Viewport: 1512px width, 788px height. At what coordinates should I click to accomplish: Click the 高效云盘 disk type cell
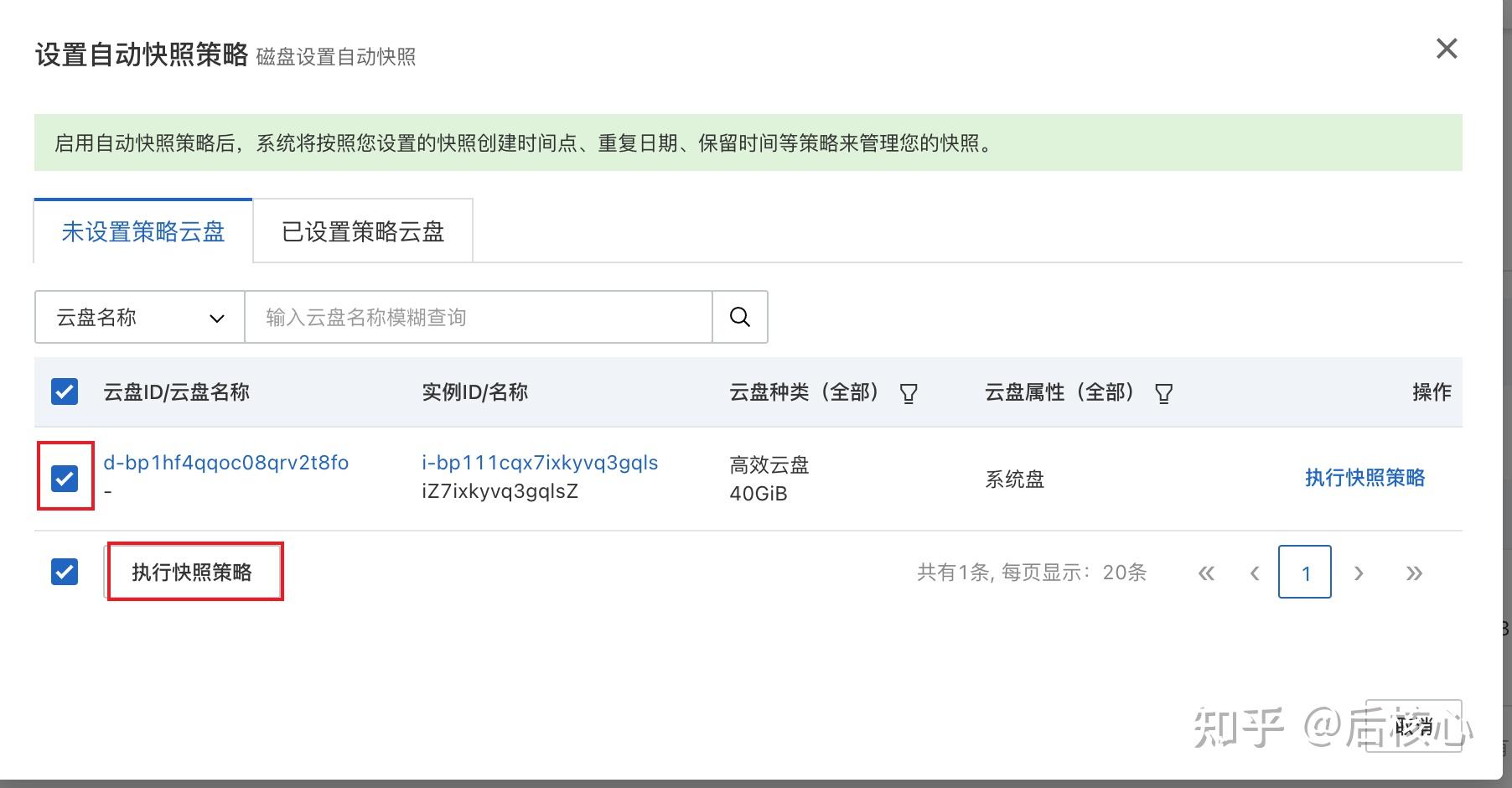(769, 465)
